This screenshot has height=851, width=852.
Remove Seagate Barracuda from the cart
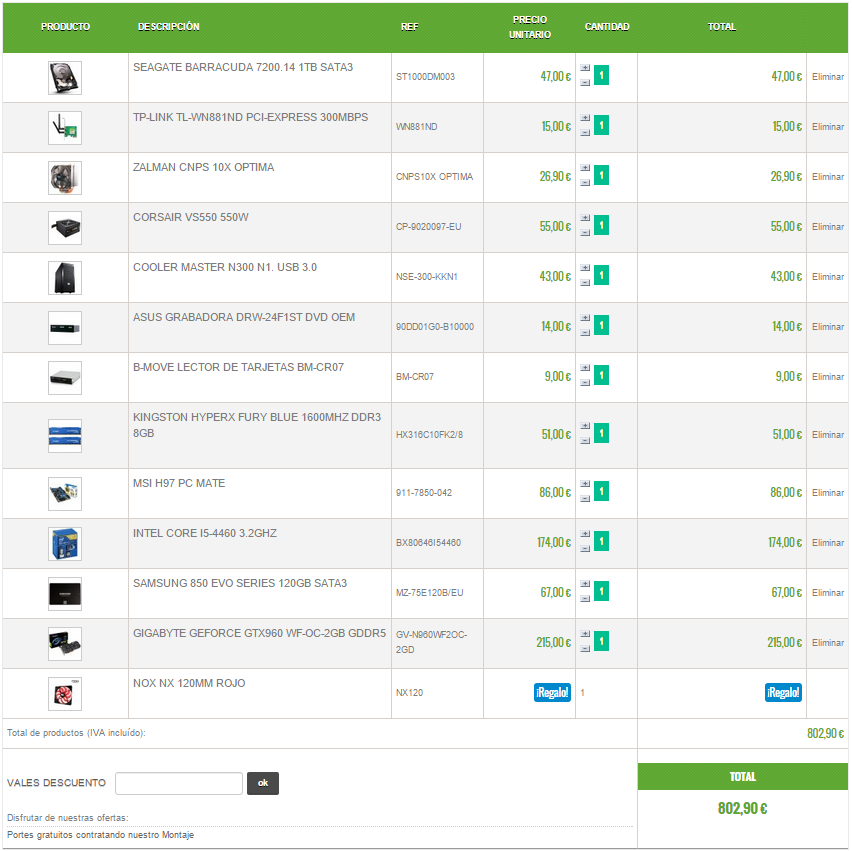pyautogui.click(x=828, y=77)
